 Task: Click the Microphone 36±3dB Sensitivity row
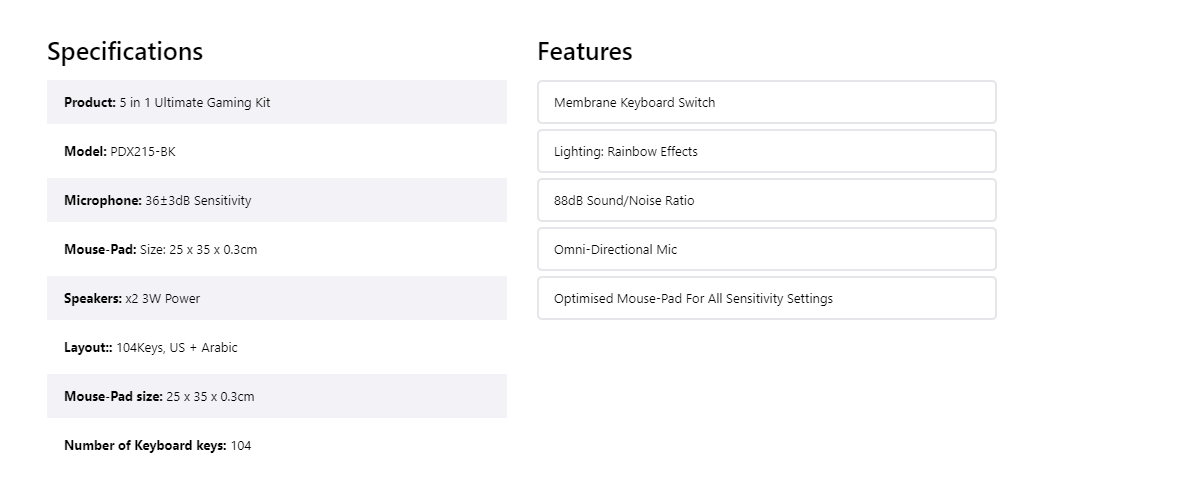pyautogui.click(x=276, y=200)
